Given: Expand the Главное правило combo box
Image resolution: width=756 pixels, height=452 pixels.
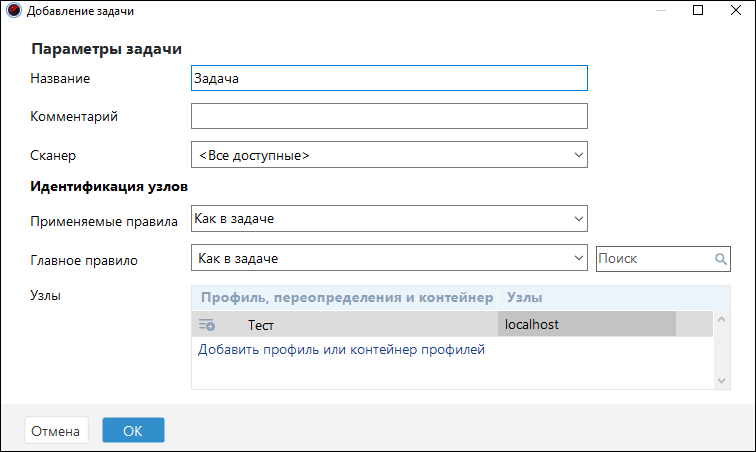Looking at the screenshot, I should tap(389, 258).
